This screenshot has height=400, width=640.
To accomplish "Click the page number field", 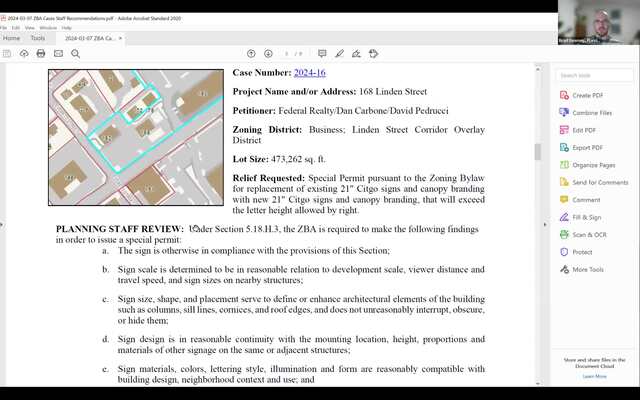I will pos(287,53).
